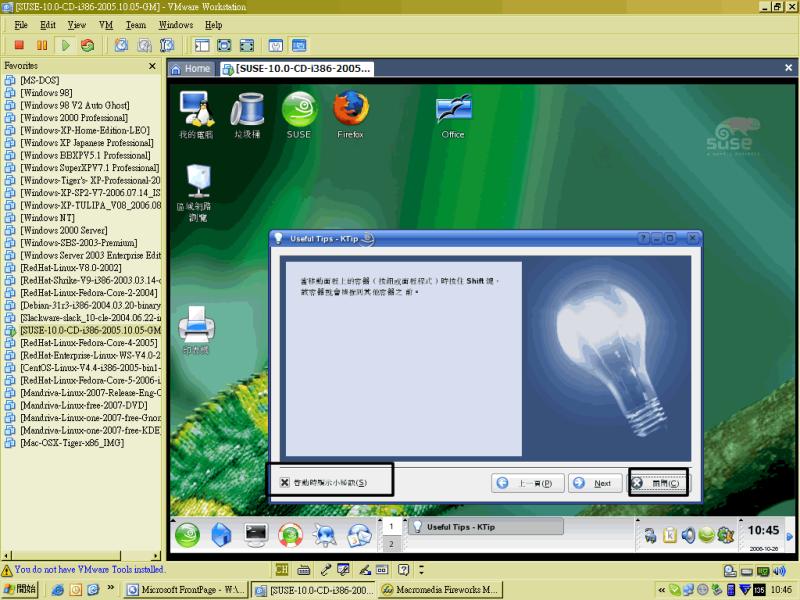Expand hidden Windows tray icons with the chevron

tap(661, 590)
